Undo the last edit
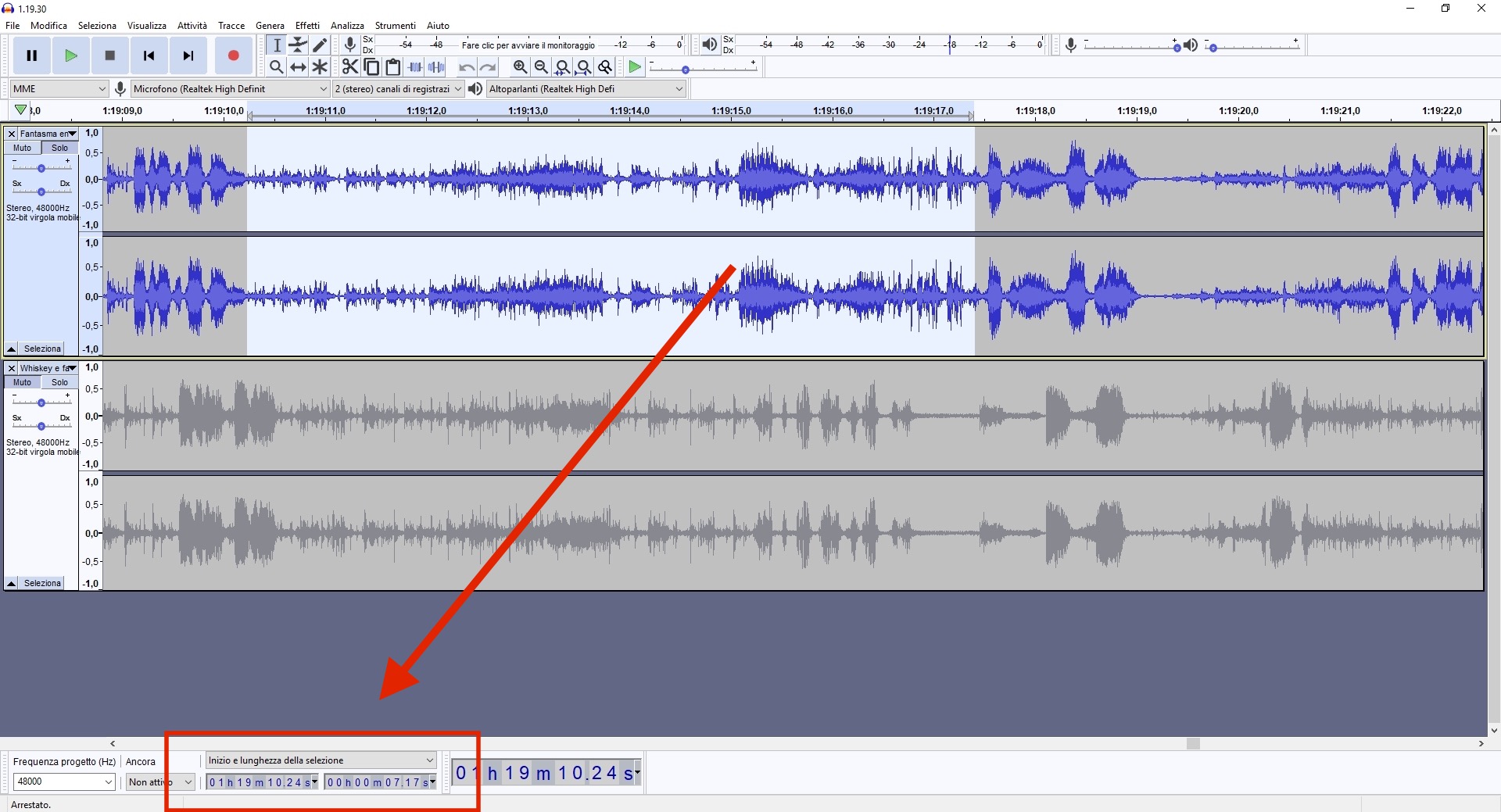This screenshot has height=812, width=1501. click(x=466, y=67)
